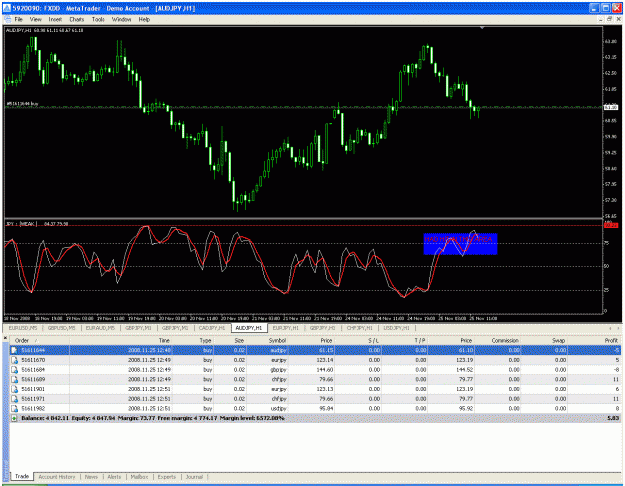Image resolution: width=625 pixels, height=486 pixels.
Task: Switch to the GBPUSD,M5 chart tab
Action: 61,328
